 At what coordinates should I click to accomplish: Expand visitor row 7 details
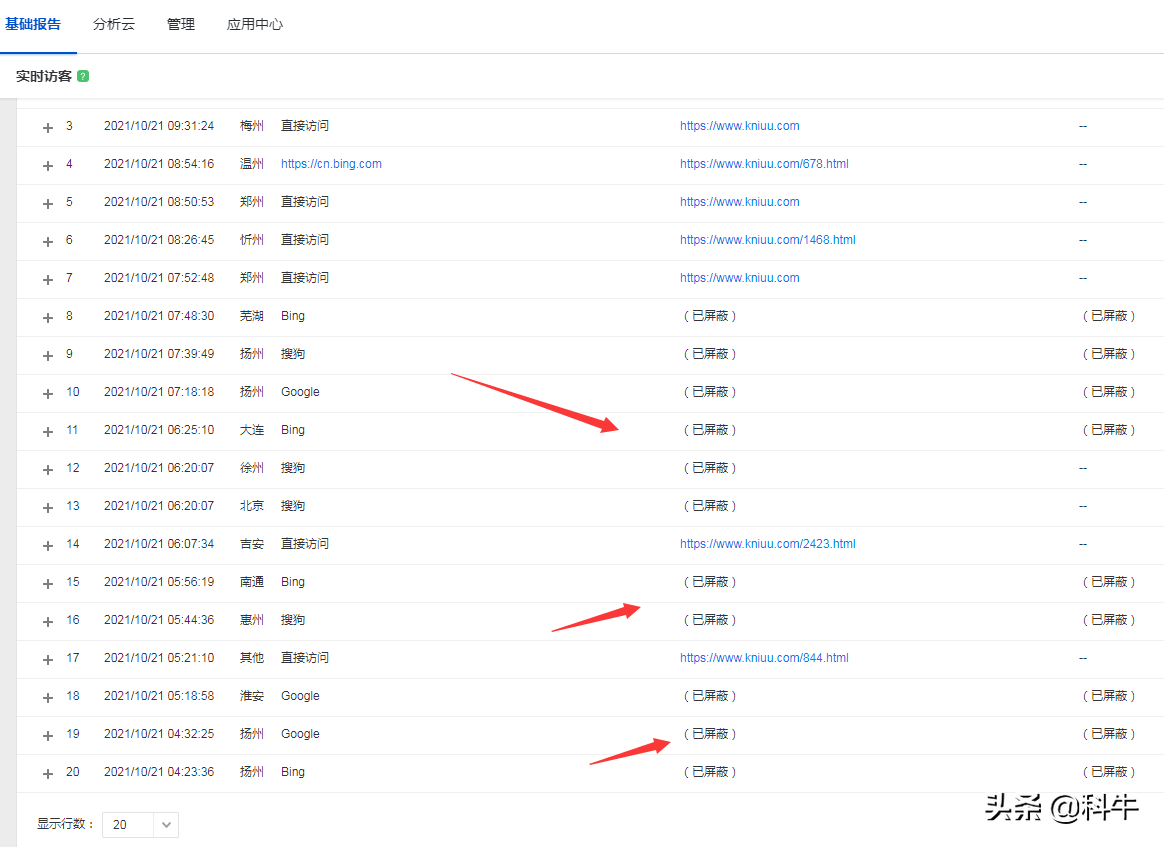[x=48, y=280]
